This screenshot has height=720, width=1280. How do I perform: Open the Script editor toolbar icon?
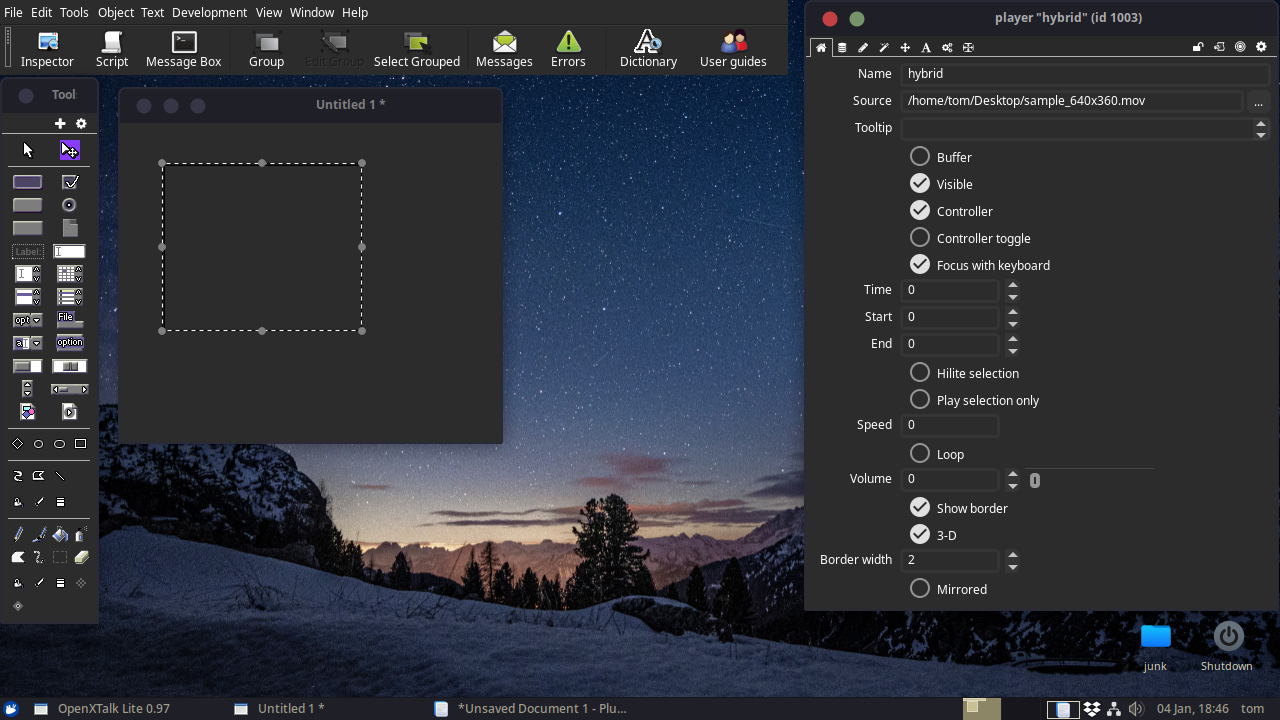pyautogui.click(x=112, y=48)
